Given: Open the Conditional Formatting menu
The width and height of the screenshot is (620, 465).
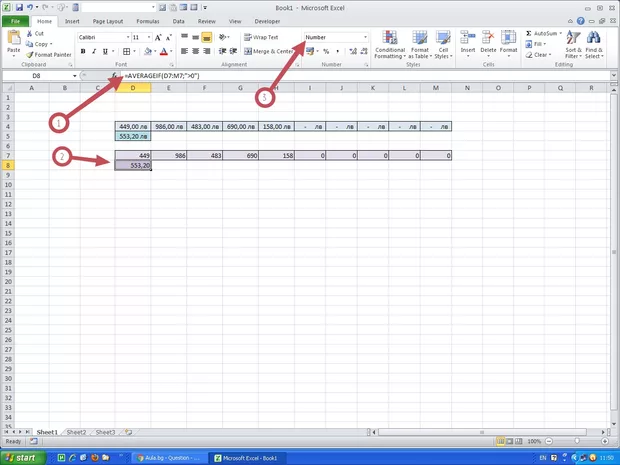Looking at the screenshot, I should click(390, 45).
